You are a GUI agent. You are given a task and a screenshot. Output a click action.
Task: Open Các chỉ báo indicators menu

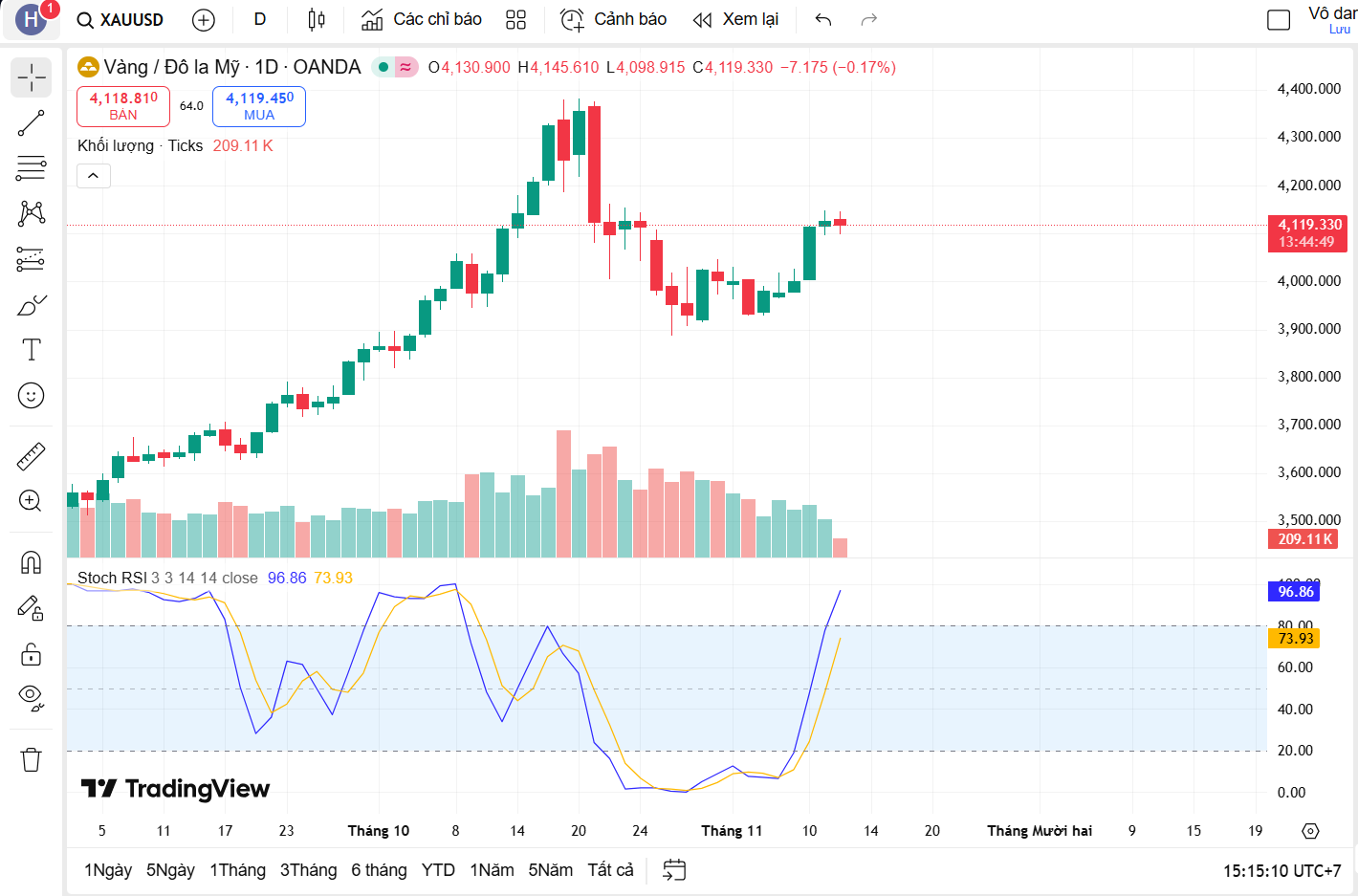point(422,20)
